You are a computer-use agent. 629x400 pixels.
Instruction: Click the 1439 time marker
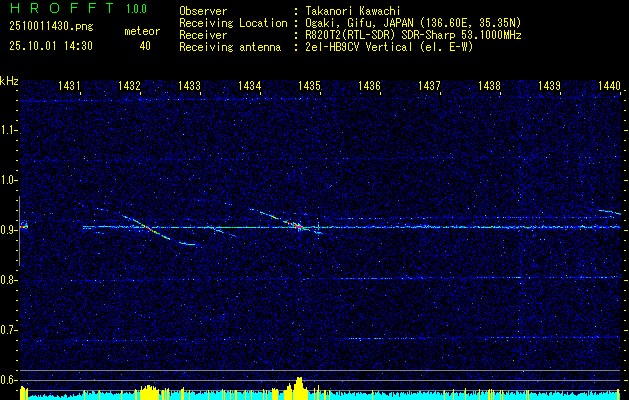click(x=549, y=85)
